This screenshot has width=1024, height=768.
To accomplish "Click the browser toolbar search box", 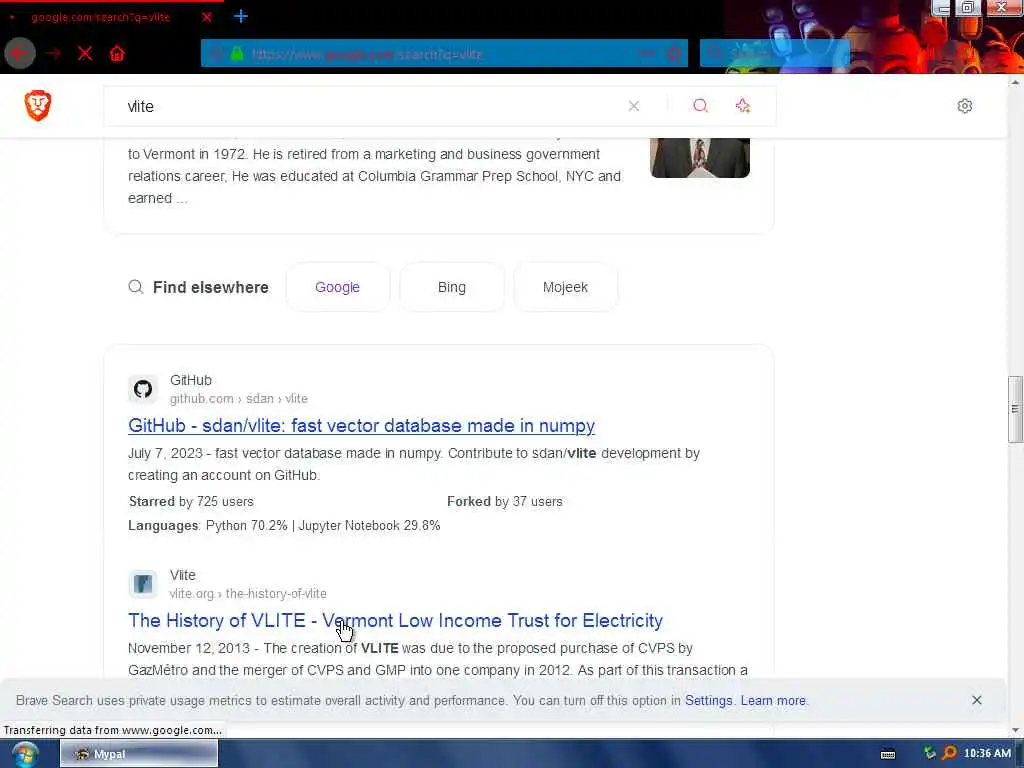I will tap(775, 54).
